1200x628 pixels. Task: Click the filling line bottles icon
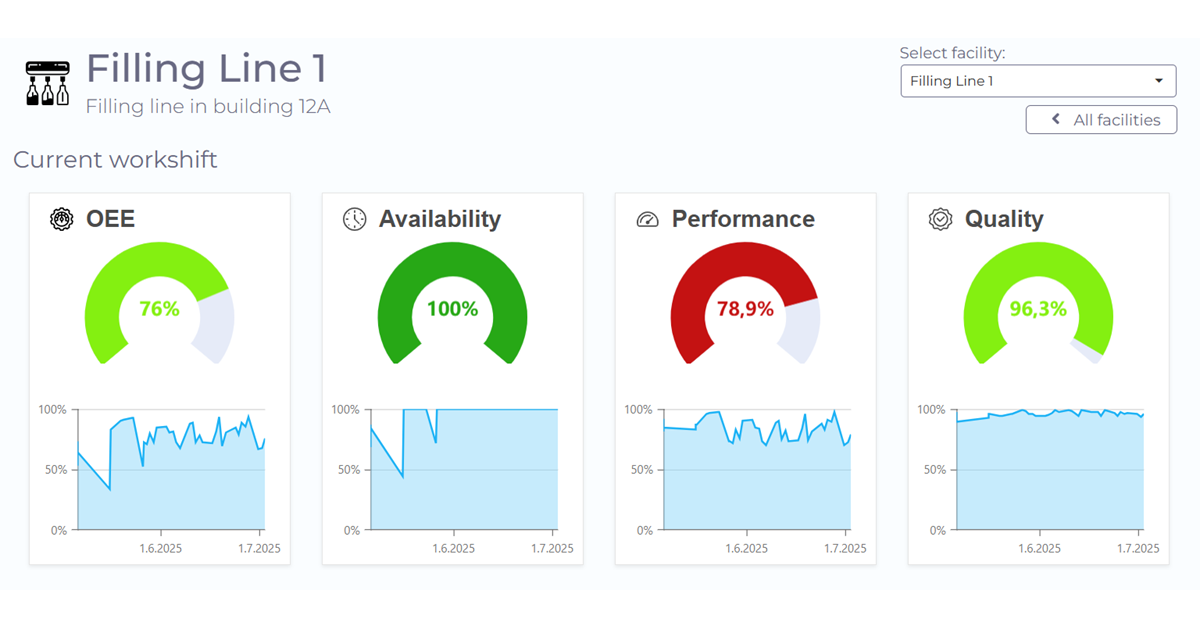48,82
